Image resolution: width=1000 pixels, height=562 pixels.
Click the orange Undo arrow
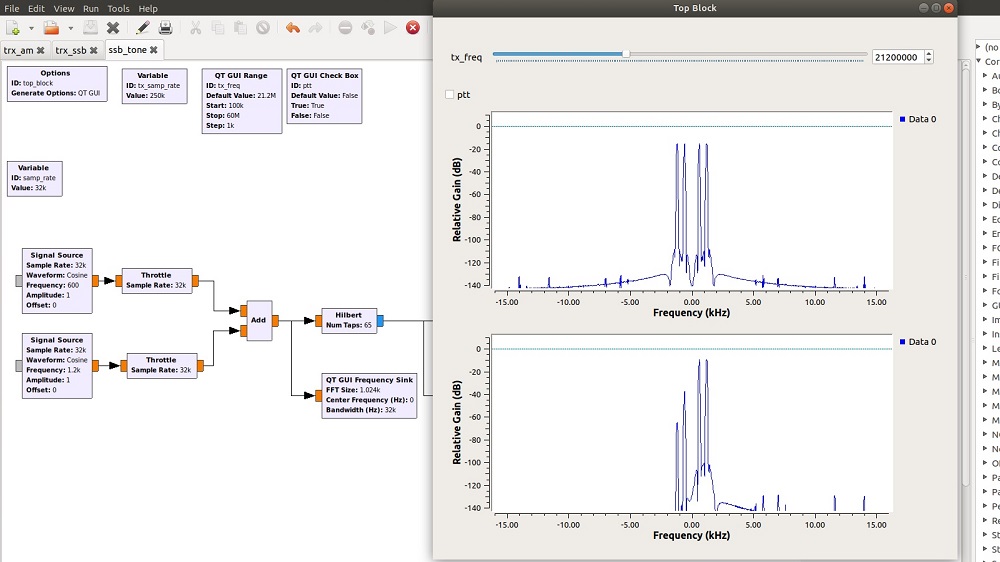292,28
